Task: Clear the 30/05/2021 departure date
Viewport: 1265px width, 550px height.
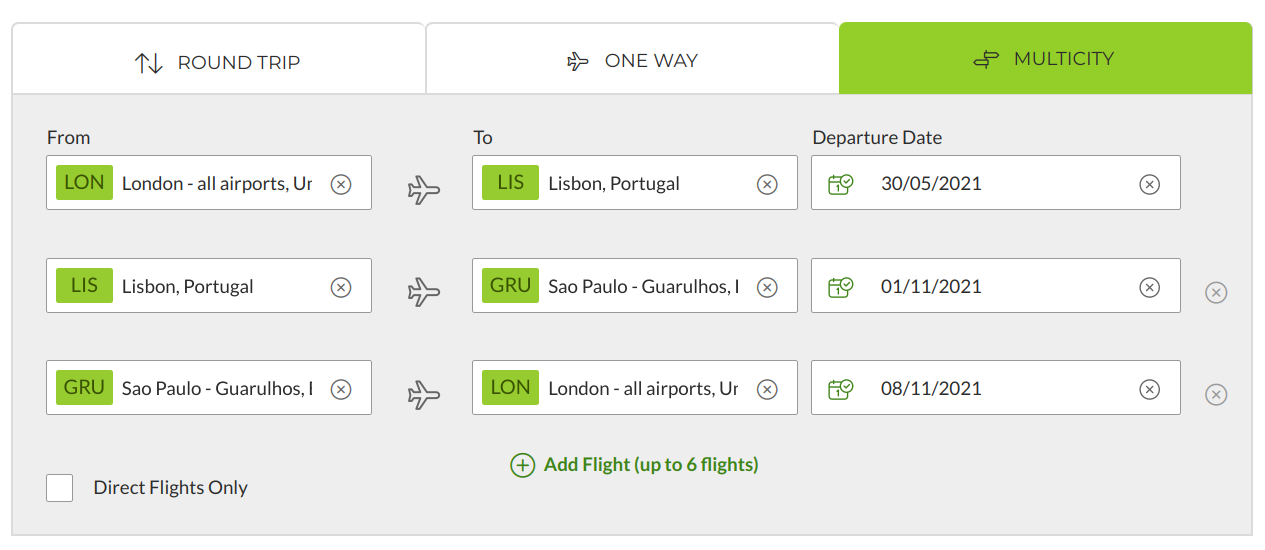Action: coord(1150,184)
